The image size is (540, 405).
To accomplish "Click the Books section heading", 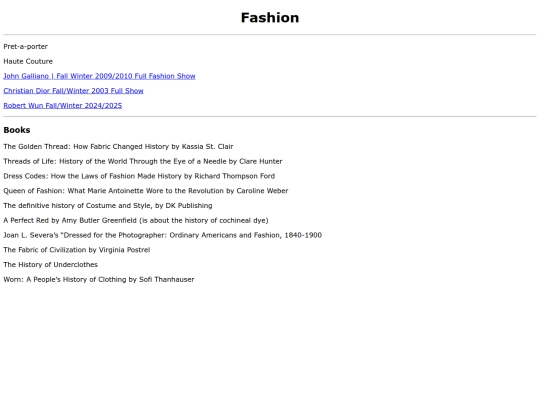I will coord(17,130).
